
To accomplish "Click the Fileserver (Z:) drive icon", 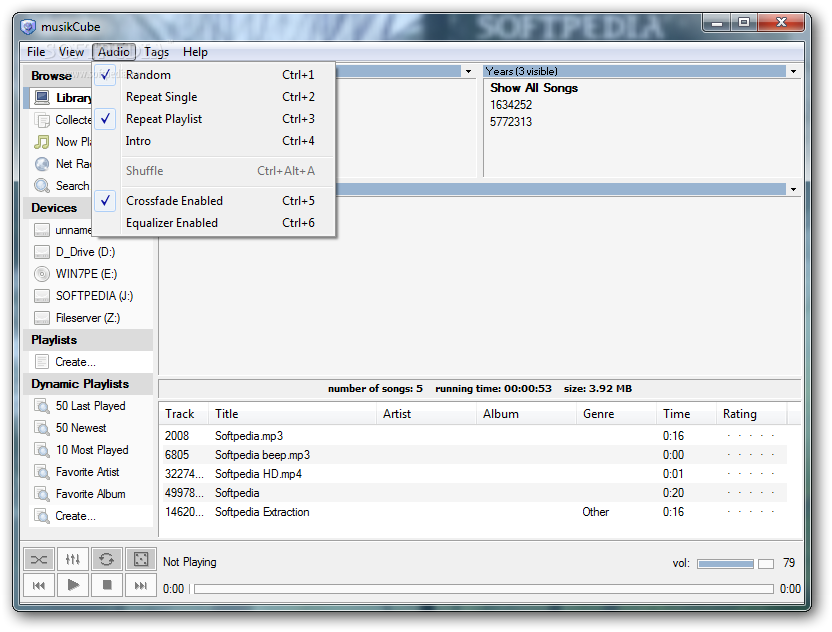I will click(42, 318).
